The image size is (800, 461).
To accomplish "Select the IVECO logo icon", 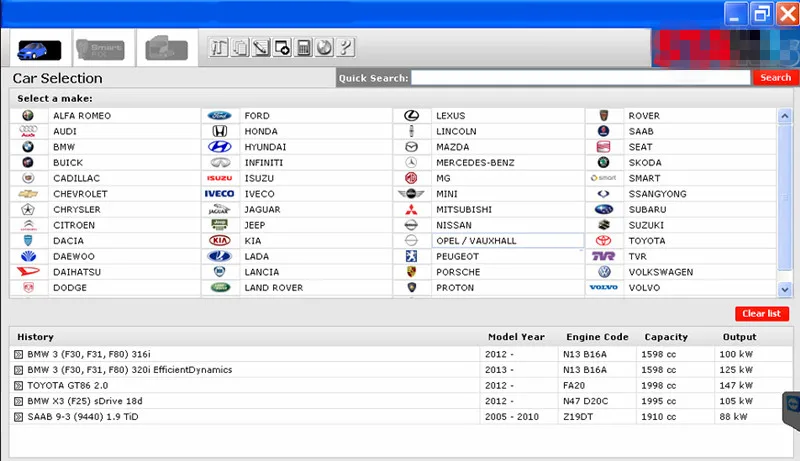I will (x=220, y=194).
